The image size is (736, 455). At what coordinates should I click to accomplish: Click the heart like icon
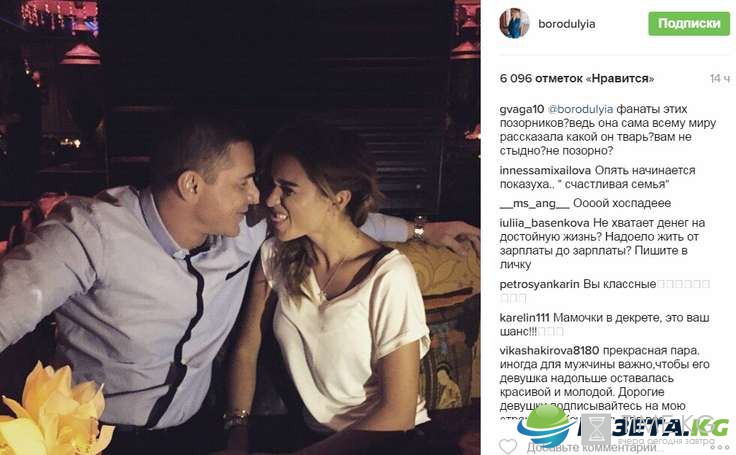coord(507,446)
